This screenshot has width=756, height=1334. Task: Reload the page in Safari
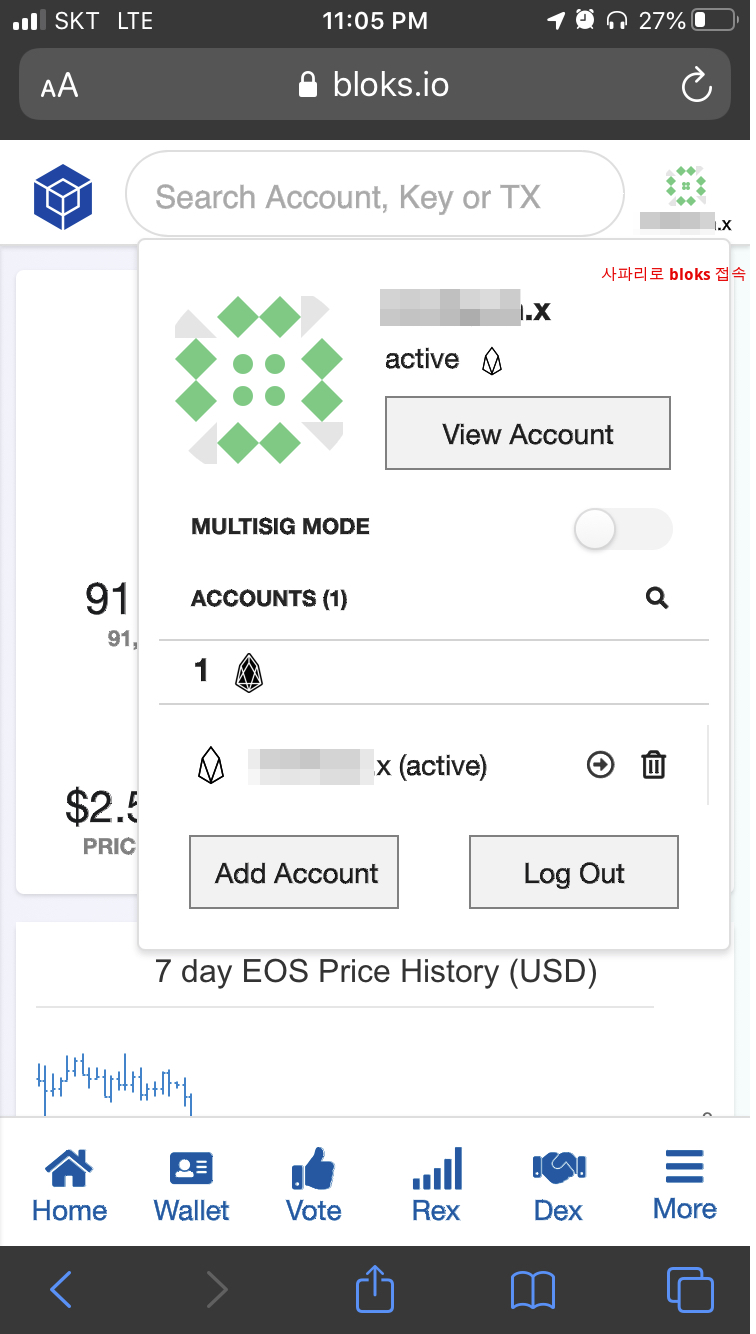(x=696, y=86)
